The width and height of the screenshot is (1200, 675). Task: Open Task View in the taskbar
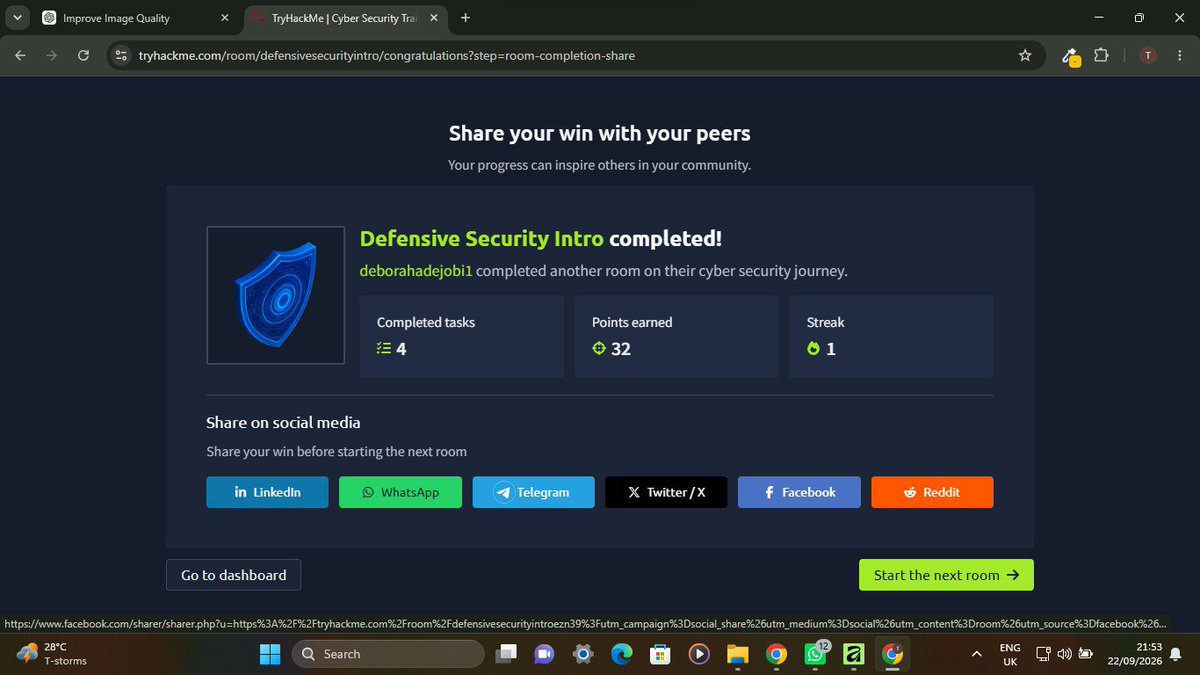coord(507,654)
